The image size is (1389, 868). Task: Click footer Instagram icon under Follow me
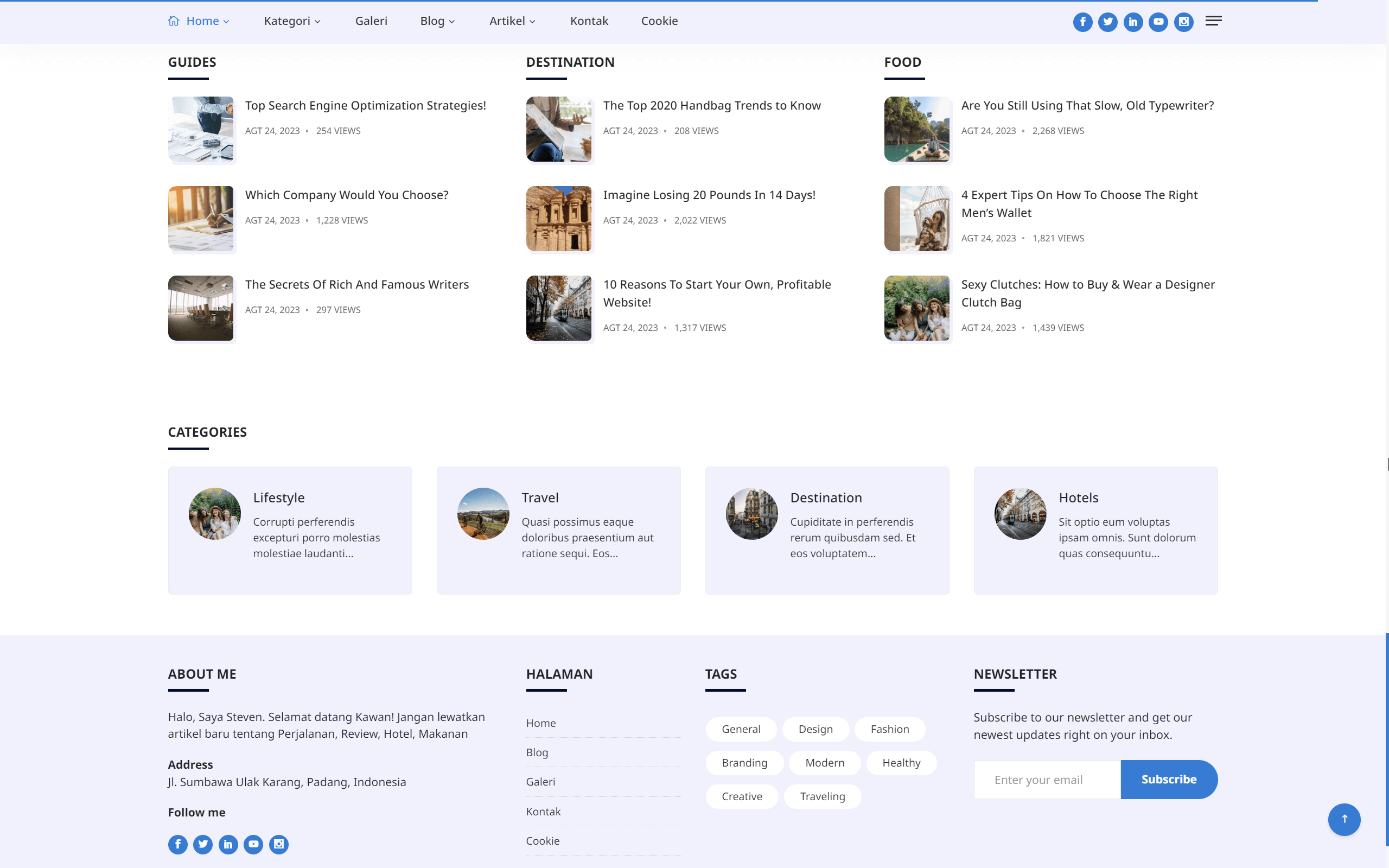278,844
